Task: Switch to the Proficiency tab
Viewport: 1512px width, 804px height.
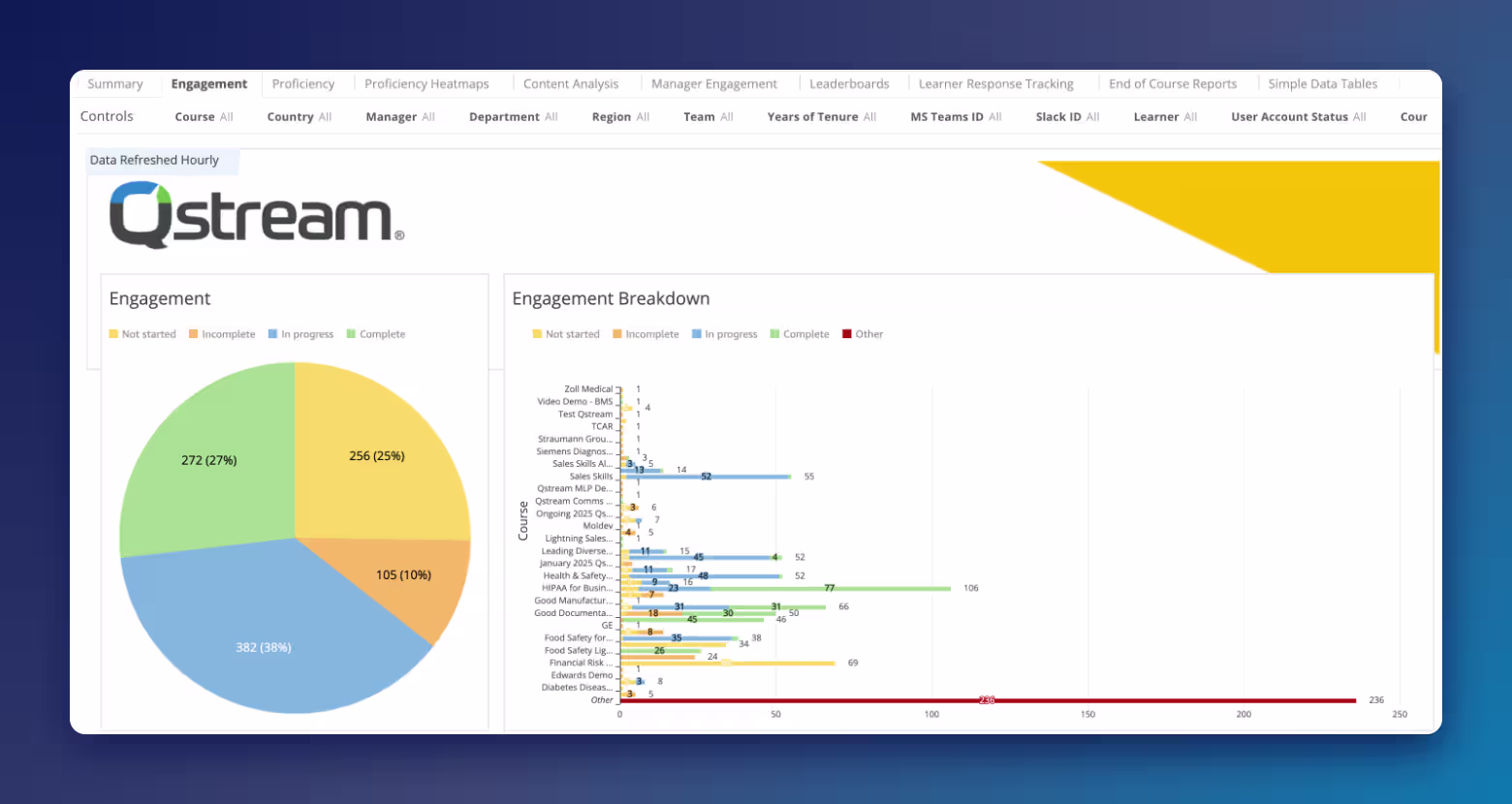Action: (x=303, y=84)
